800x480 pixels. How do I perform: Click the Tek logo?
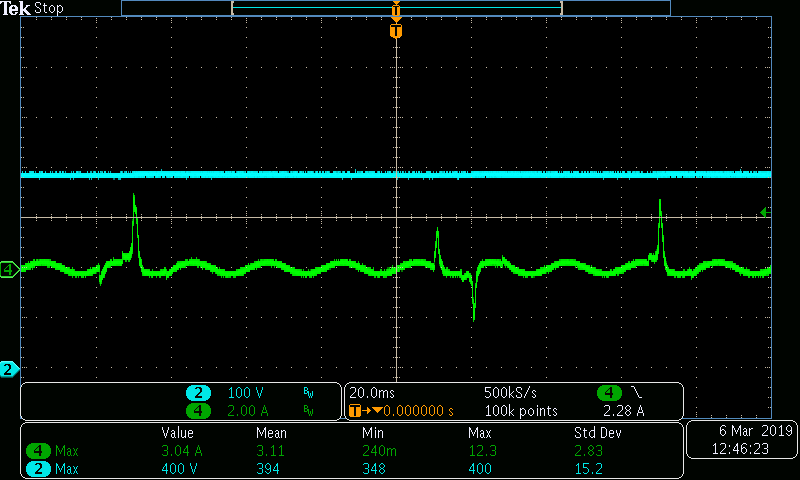point(15,8)
